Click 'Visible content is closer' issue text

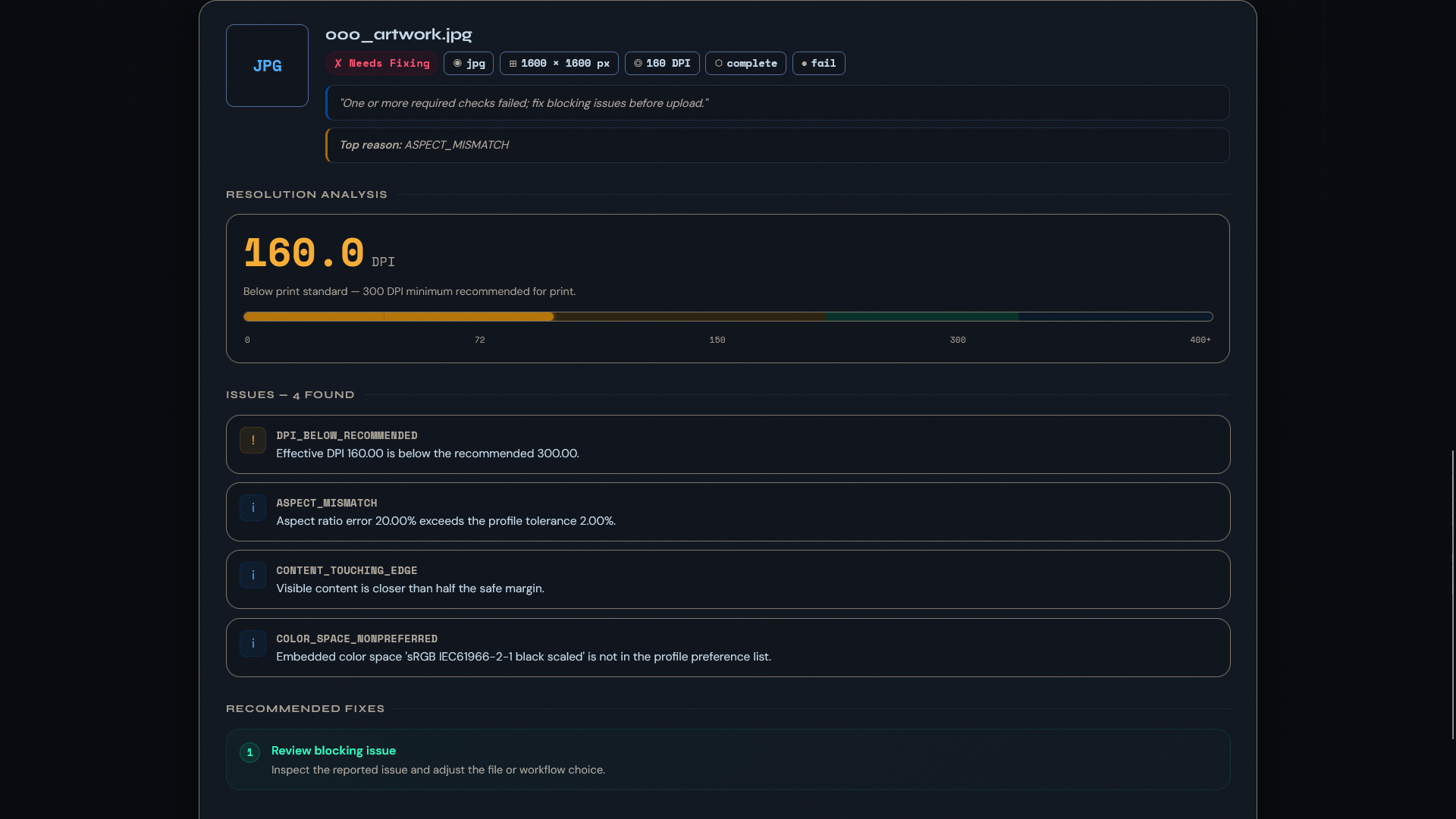410,588
